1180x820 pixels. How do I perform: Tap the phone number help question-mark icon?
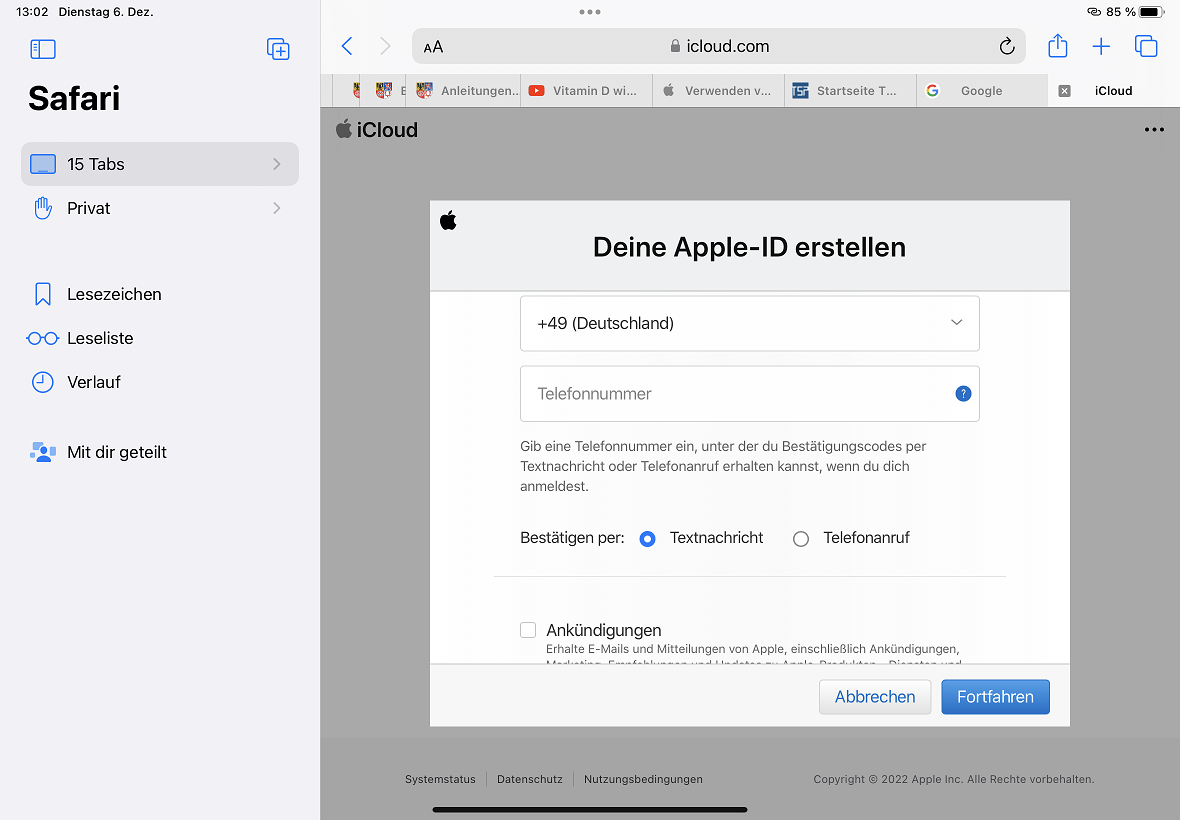coord(963,393)
